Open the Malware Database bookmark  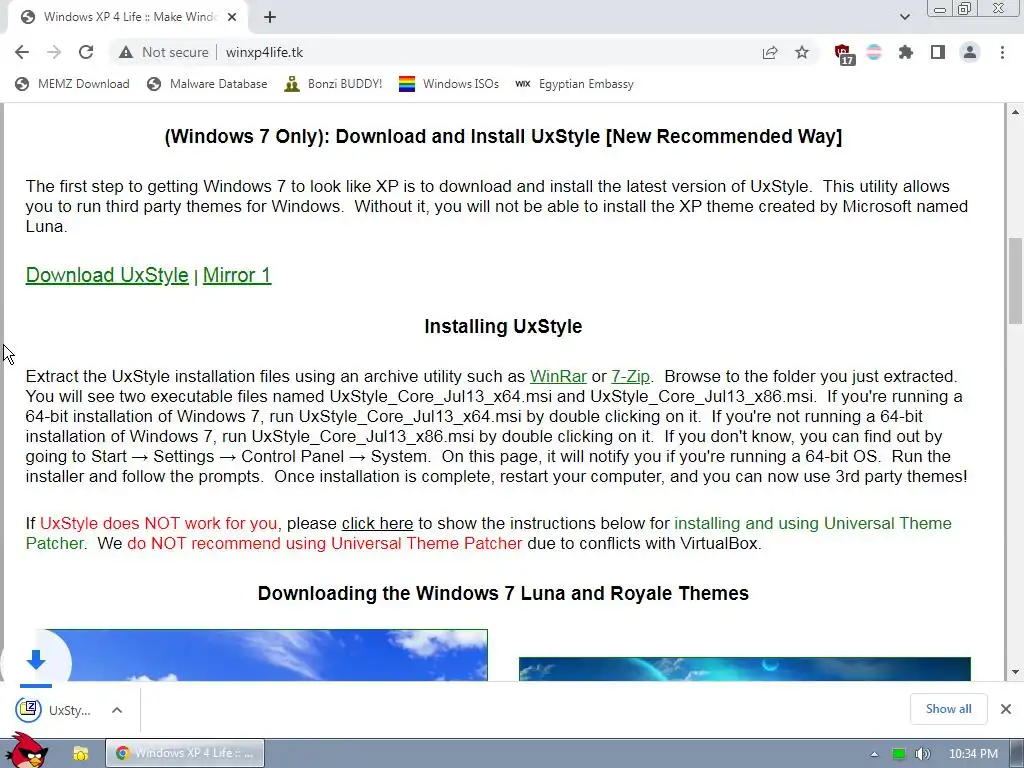click(207, 84)
